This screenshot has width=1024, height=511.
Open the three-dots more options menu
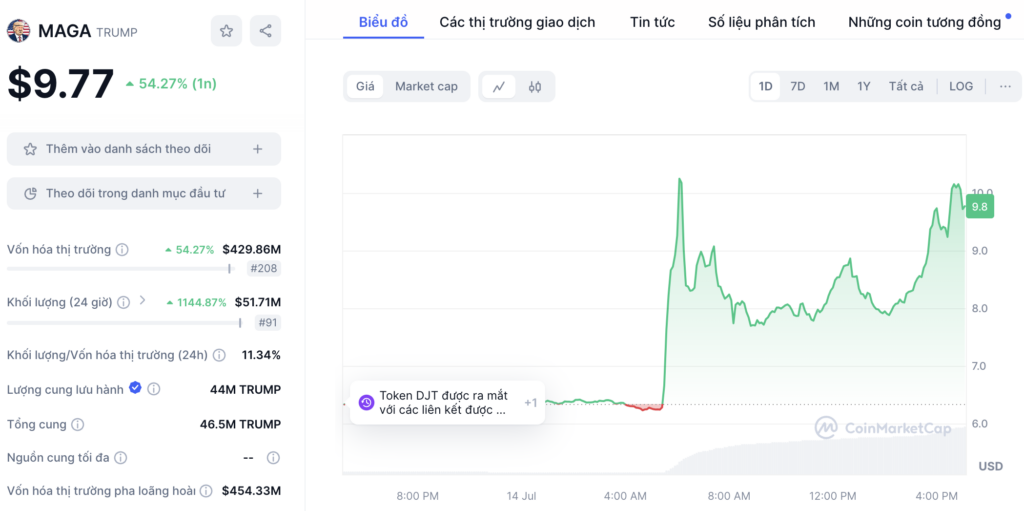[1005, 86]
